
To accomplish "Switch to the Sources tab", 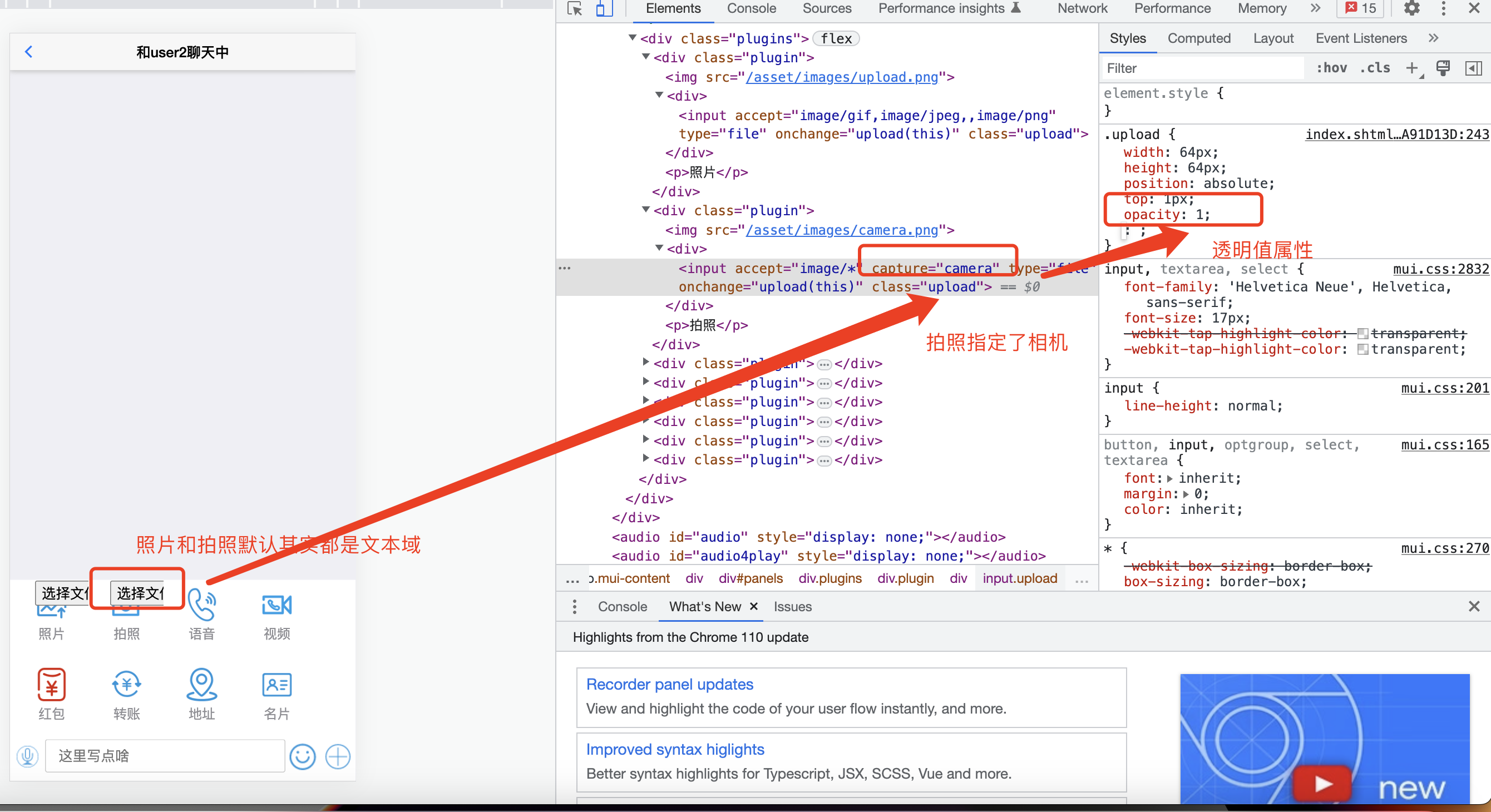I will (x=827, y=8).
